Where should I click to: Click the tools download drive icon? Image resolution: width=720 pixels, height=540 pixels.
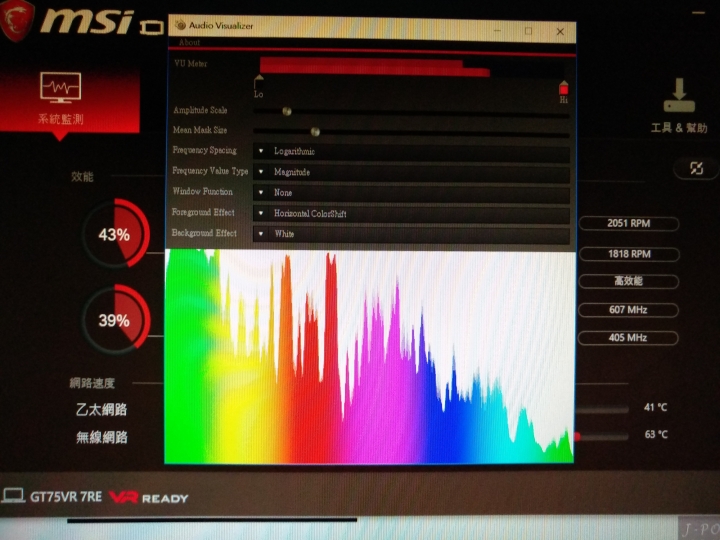coord(679,96)
